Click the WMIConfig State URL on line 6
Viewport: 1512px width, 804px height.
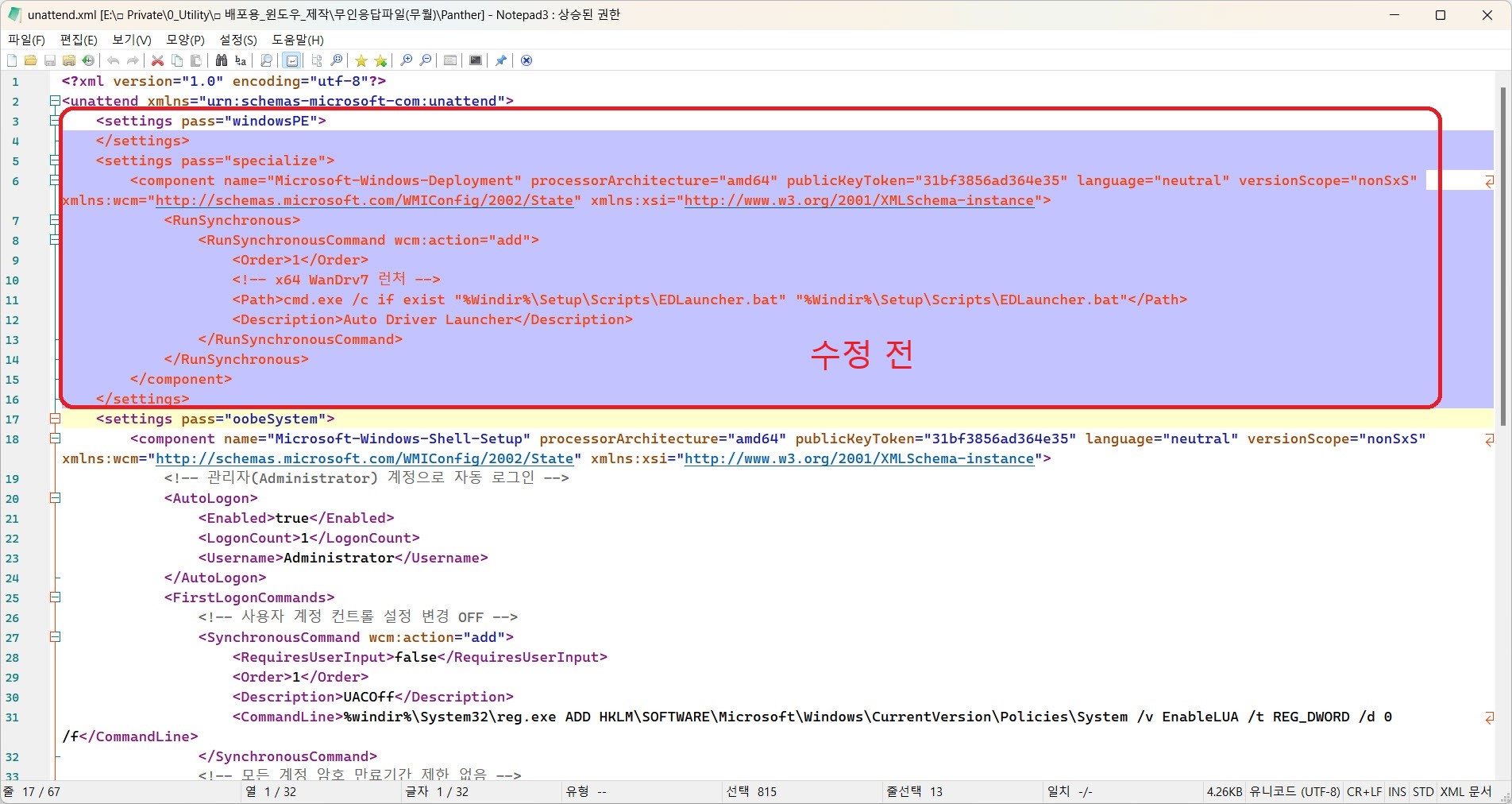[x=364, y=200]
